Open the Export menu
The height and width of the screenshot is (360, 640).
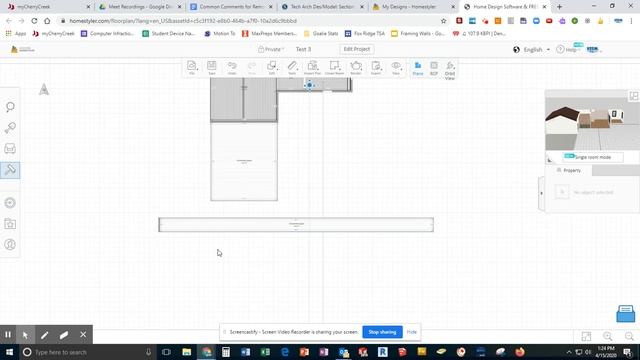pyautogui.click(x=376, y=67)
